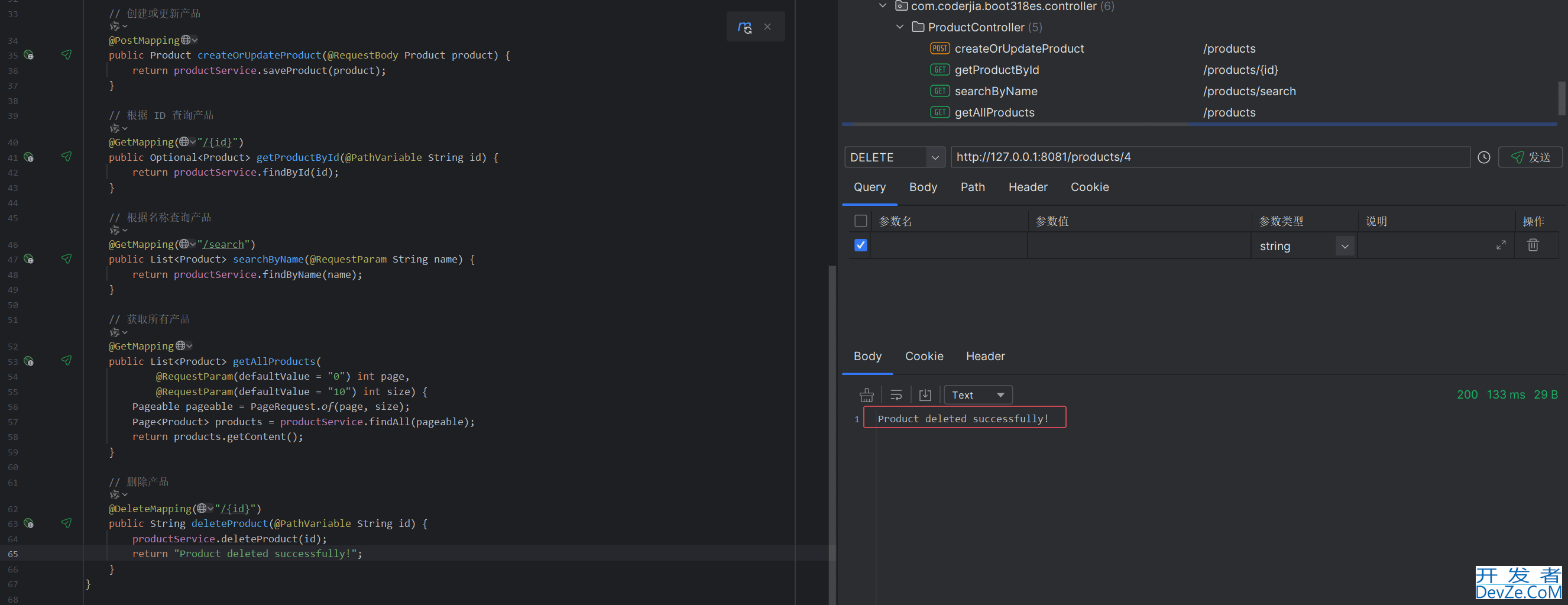This screenshot has width=1568, height=605.
Task: Click the /products/{id} path text
Action: tap(1240, 70)
